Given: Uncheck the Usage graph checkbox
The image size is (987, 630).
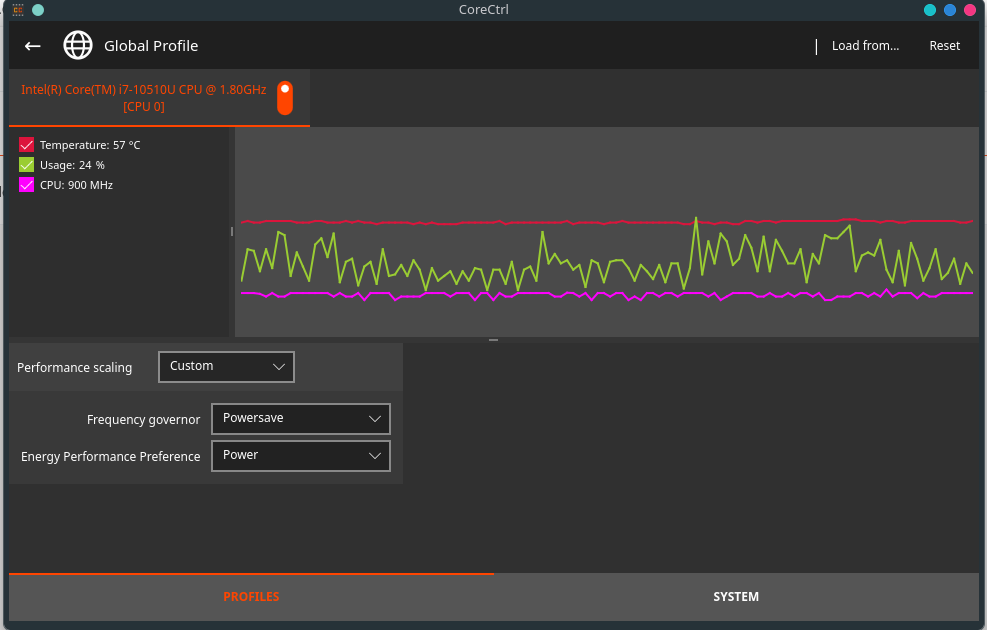Looking at the screenshot, I should (26, 165).
